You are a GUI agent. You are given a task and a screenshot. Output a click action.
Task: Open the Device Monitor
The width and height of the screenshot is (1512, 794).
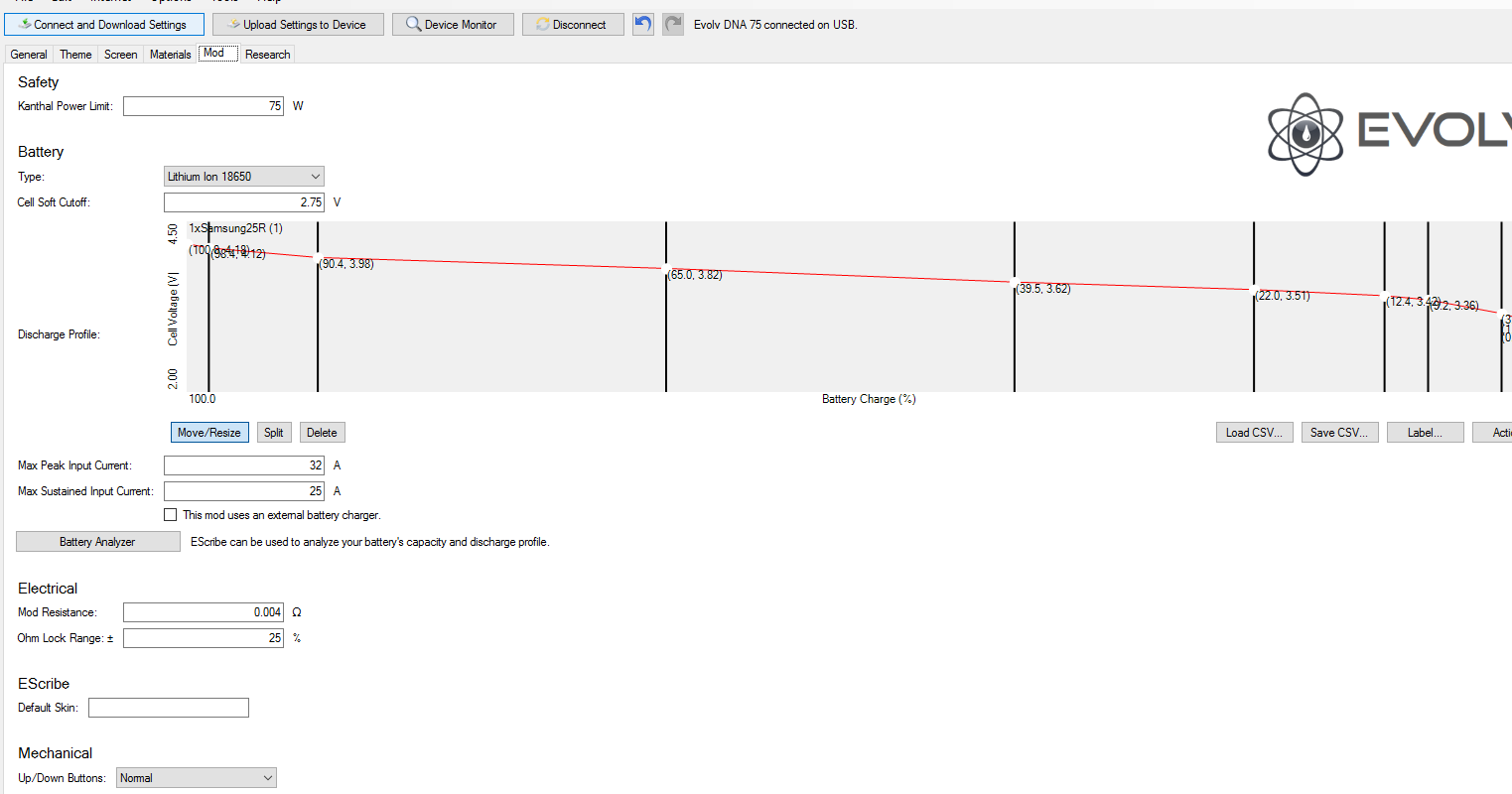[x=453, y=25]
